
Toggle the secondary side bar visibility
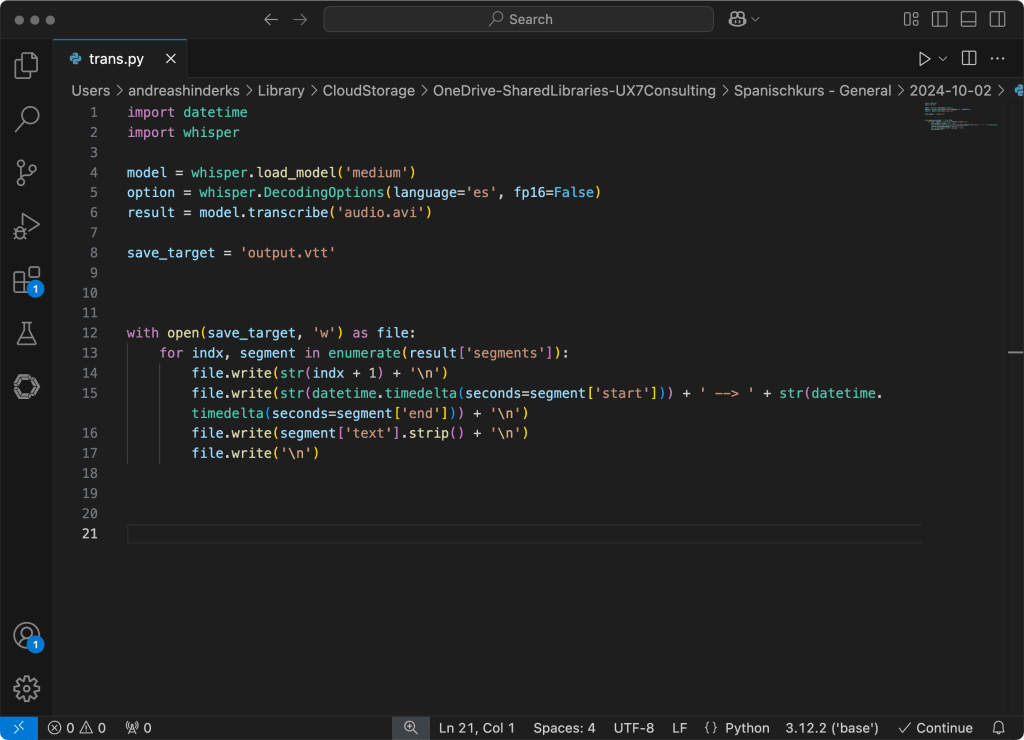[997, 19]
